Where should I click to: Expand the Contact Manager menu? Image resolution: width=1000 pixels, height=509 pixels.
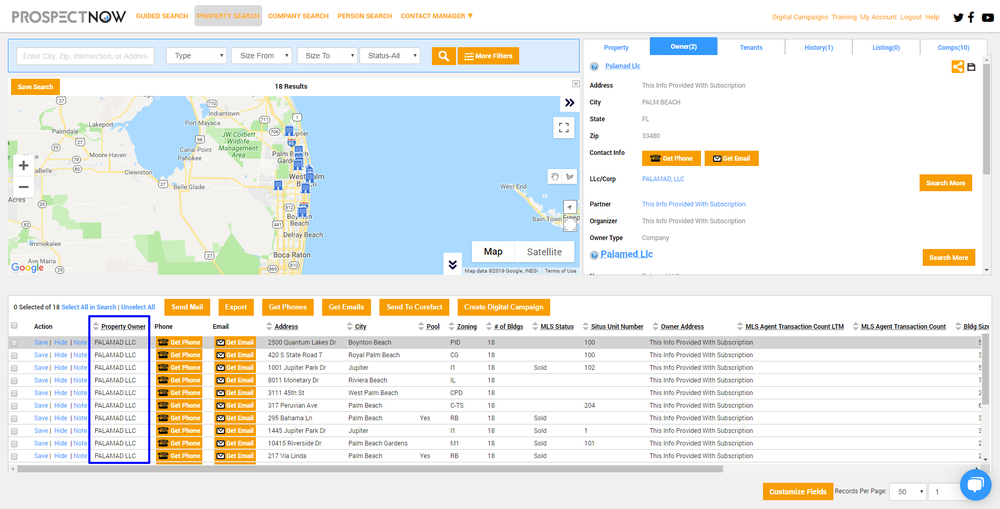point(437,16)
